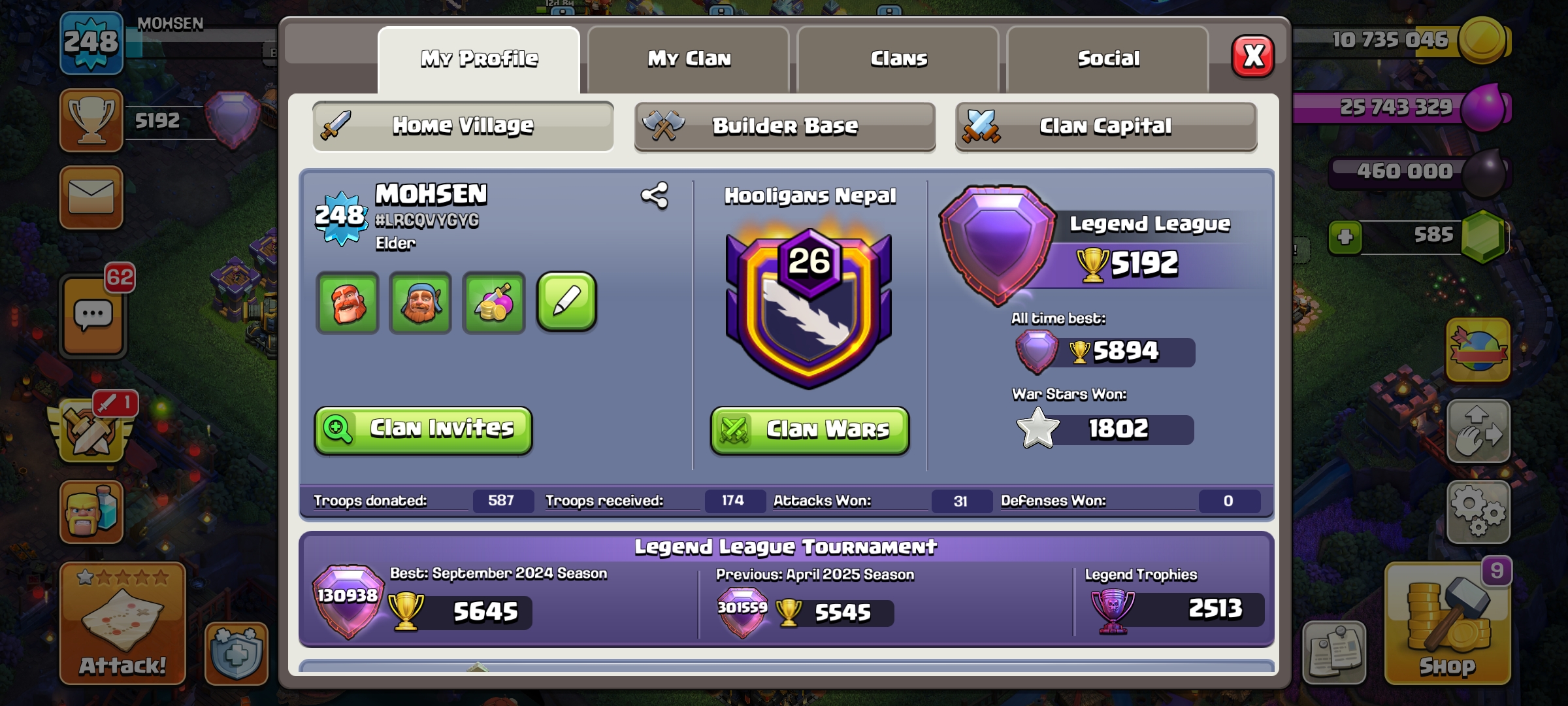Select the Clan Capital profile section
The height and width of the screenshot is (706, 1568).
(1105, 126)
